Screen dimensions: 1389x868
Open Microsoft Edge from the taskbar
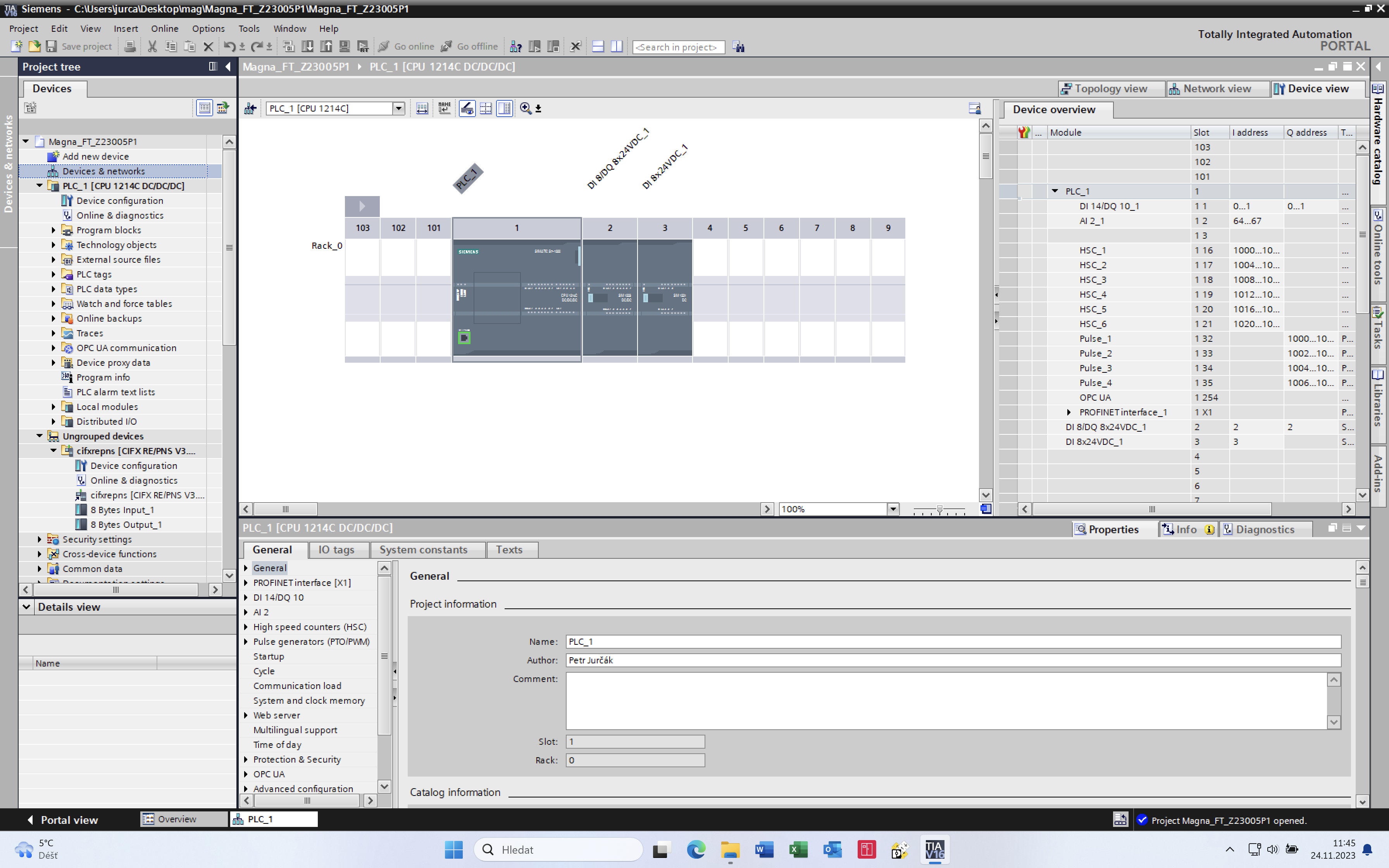tap(696, 849)
